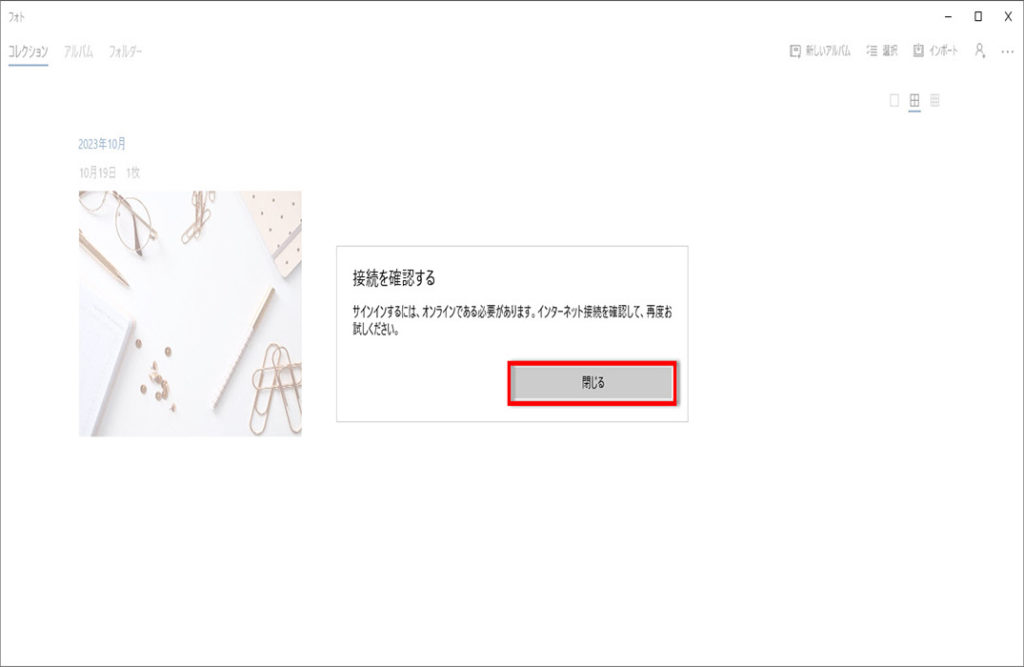Open the three-dot more options menu

point(1008,52)
